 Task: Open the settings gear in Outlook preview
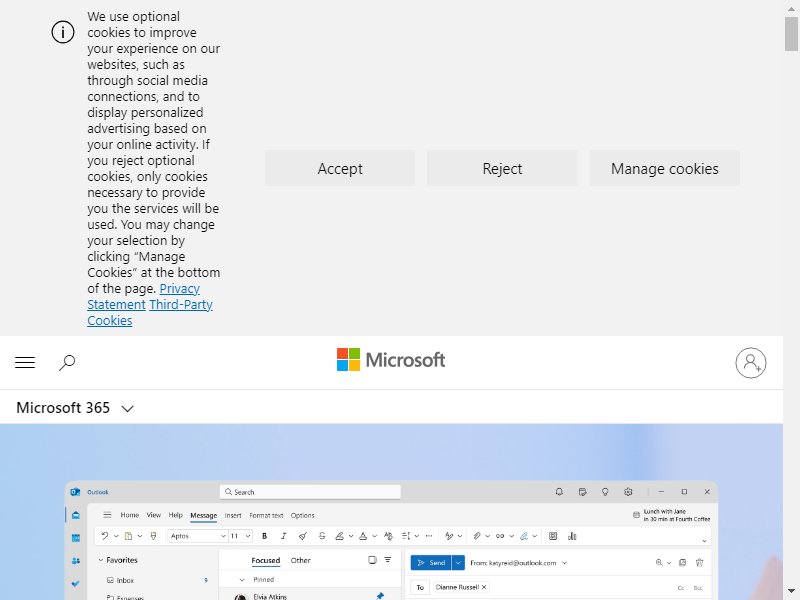click(628, 492)
